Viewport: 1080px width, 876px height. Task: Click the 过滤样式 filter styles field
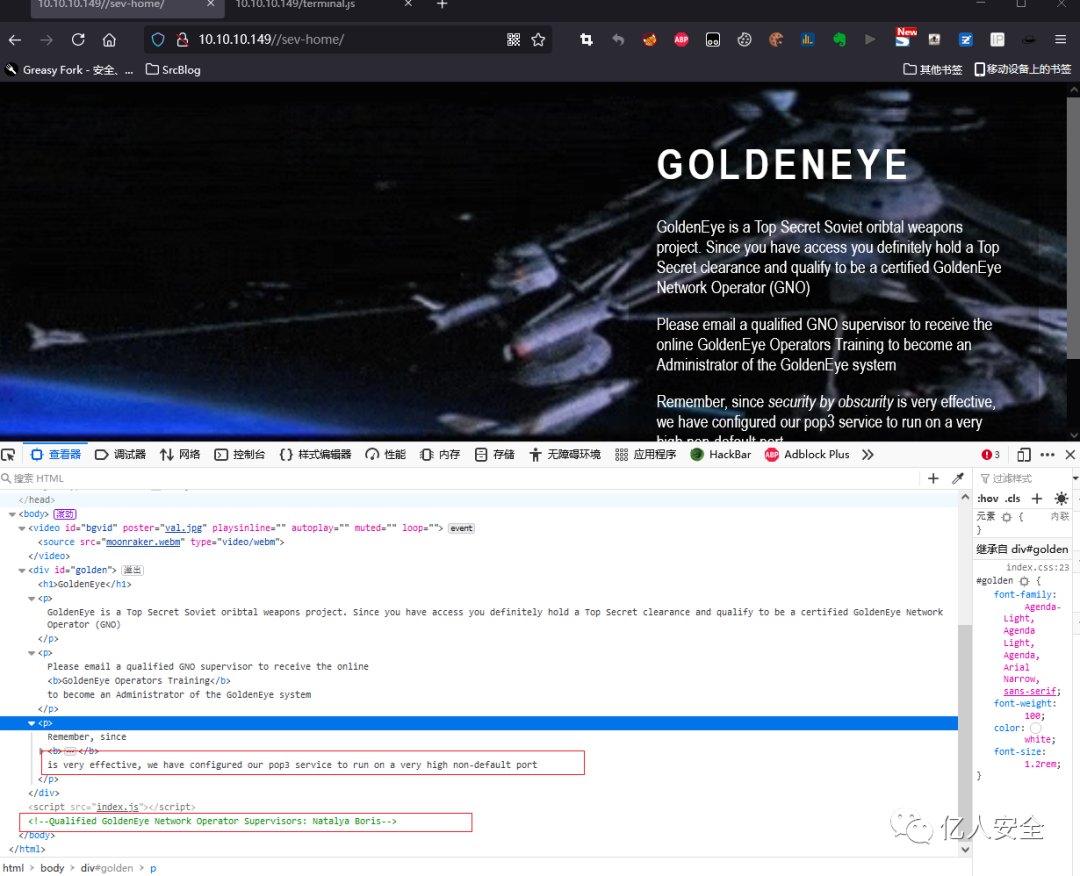(x=1023, y=478)
